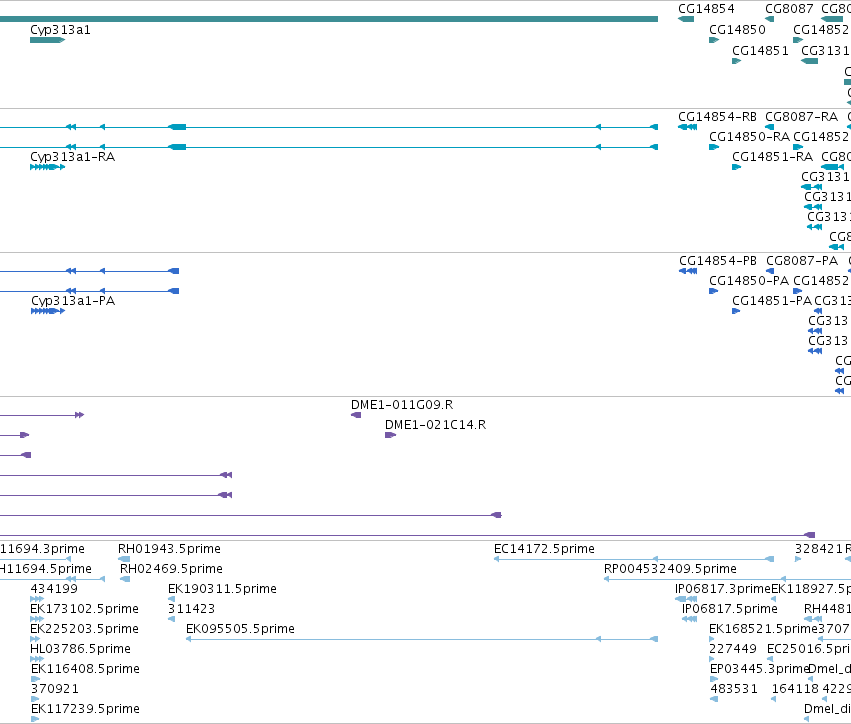Click the CG8087 gene label
Screen dimensions: 851x724
pos(789,9)
